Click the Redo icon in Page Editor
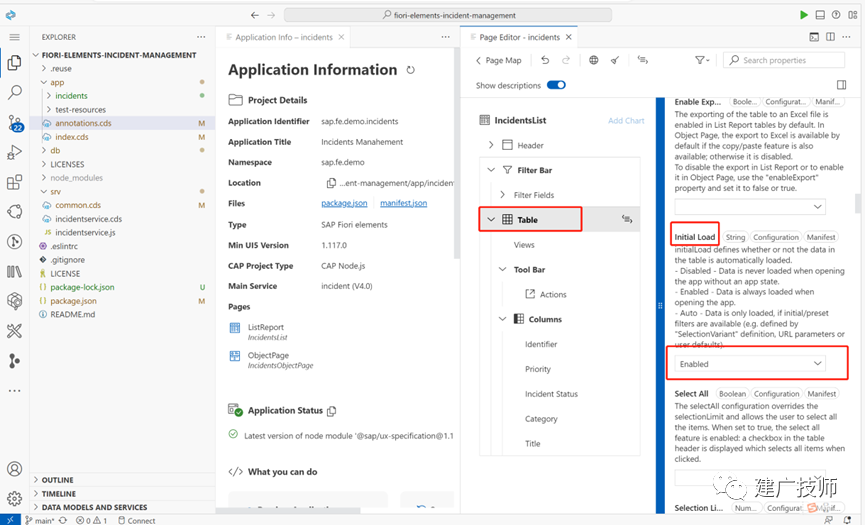This screenshot has height=525, width=865. tap(566, 60)
